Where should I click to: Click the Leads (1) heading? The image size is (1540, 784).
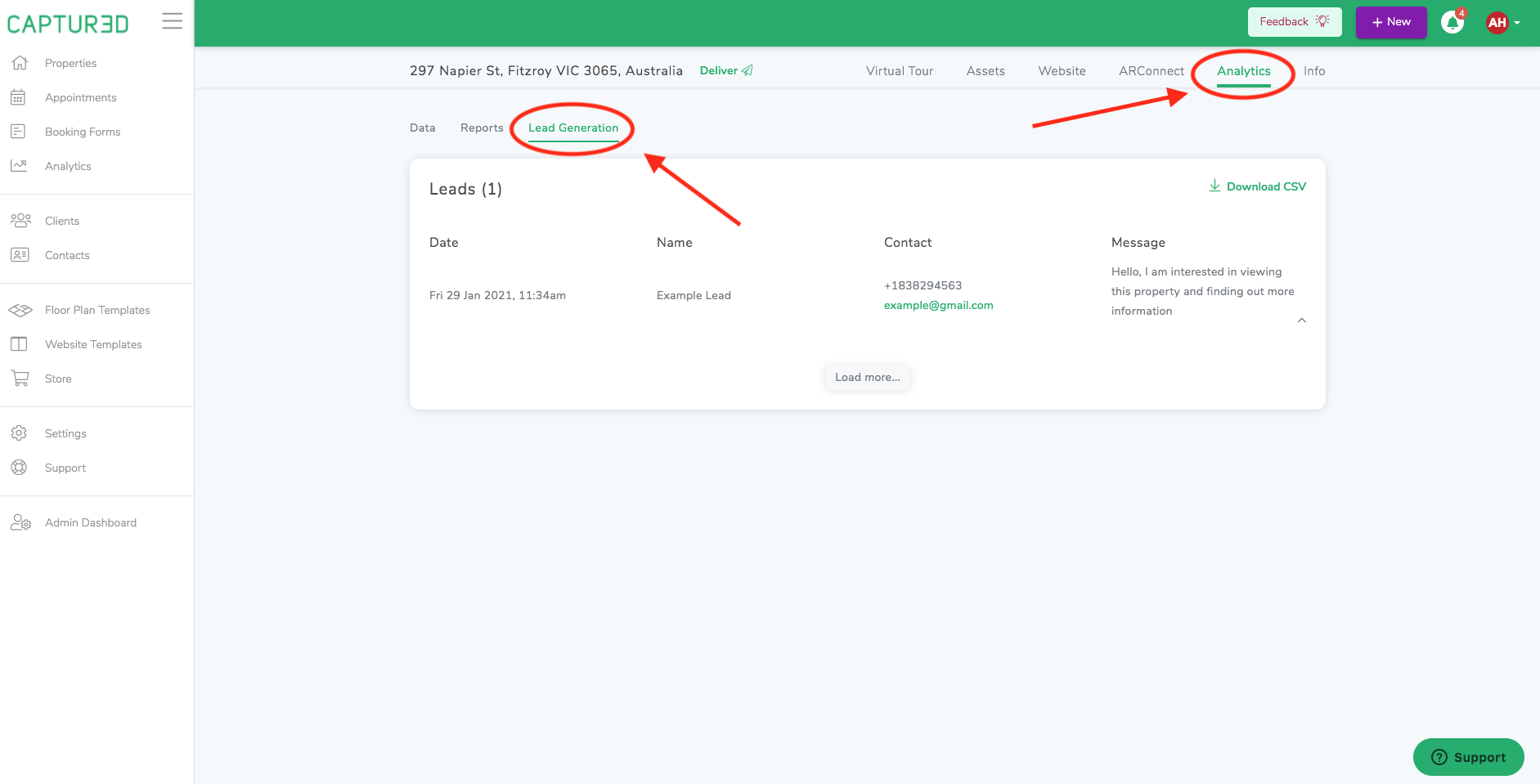[x=465, y=189]
